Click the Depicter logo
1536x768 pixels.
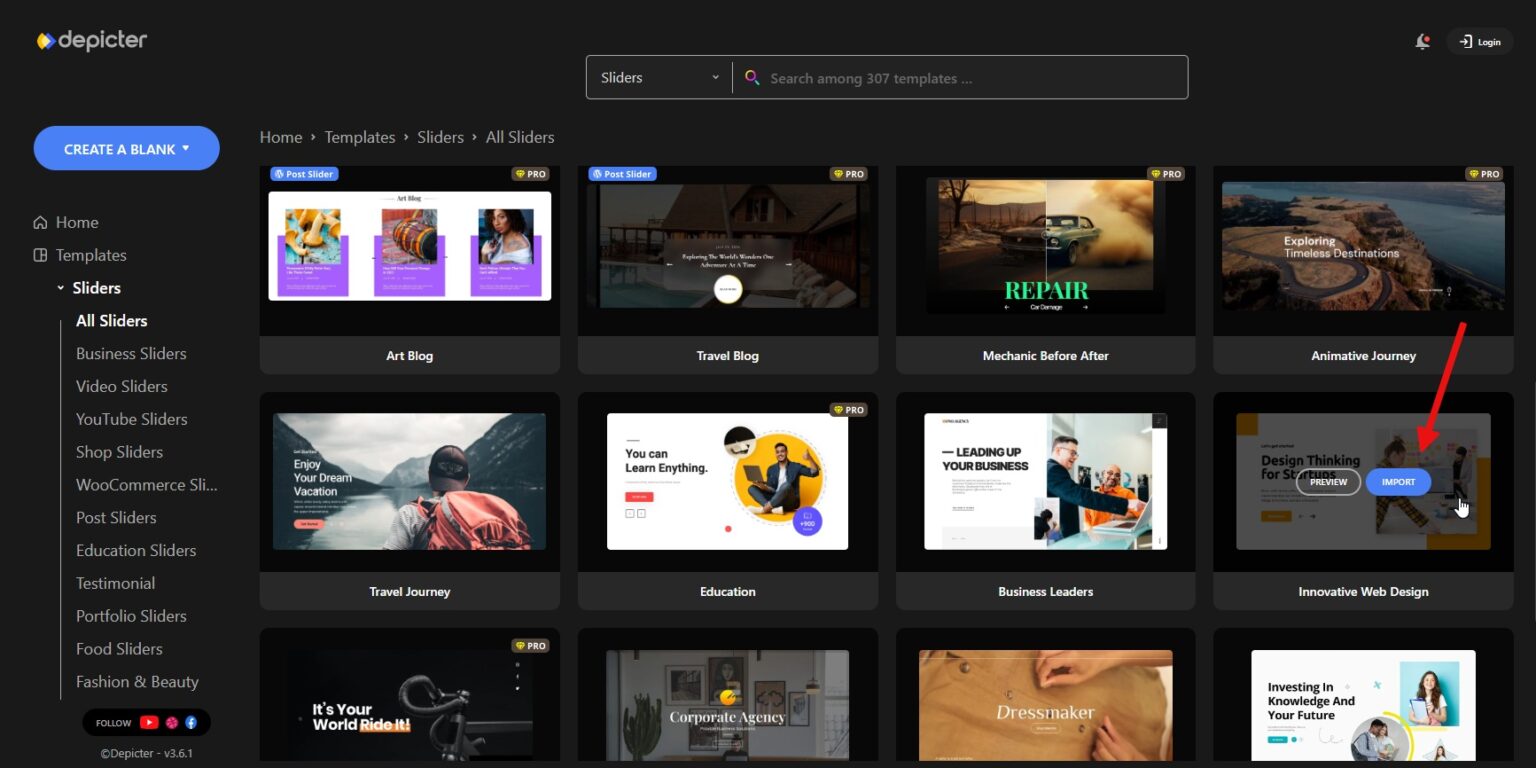[x=92, y=40]
